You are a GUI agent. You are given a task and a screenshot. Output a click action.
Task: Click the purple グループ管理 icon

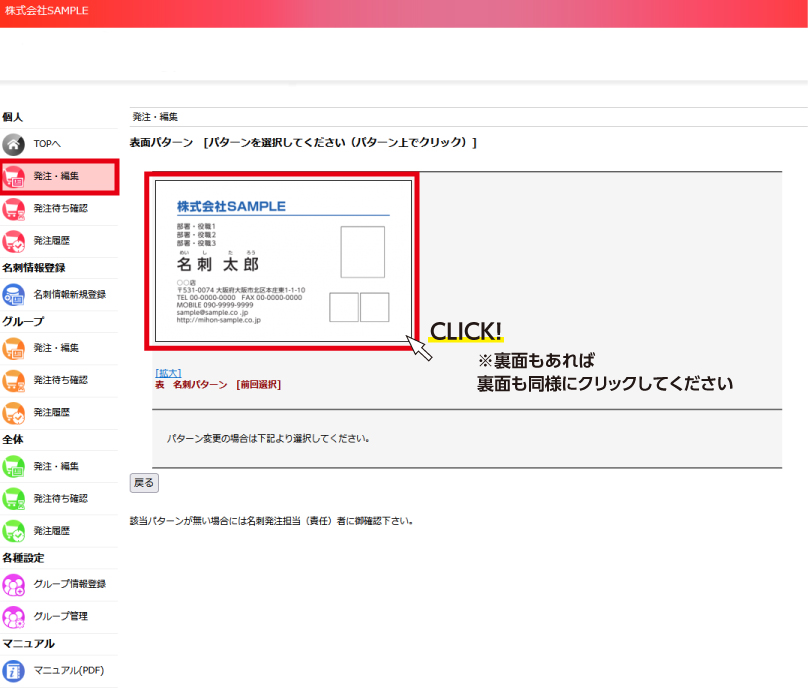point(14,616)
